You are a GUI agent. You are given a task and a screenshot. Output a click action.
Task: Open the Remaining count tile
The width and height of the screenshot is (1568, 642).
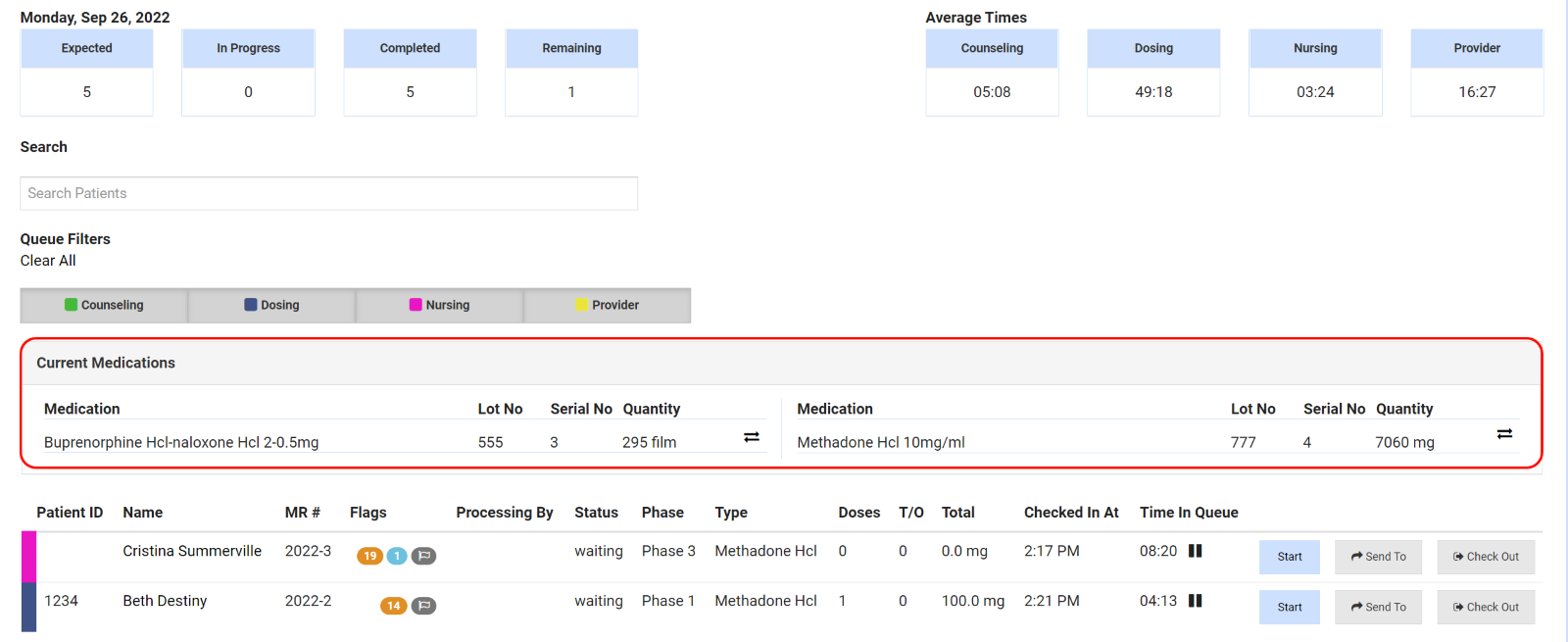571,73
